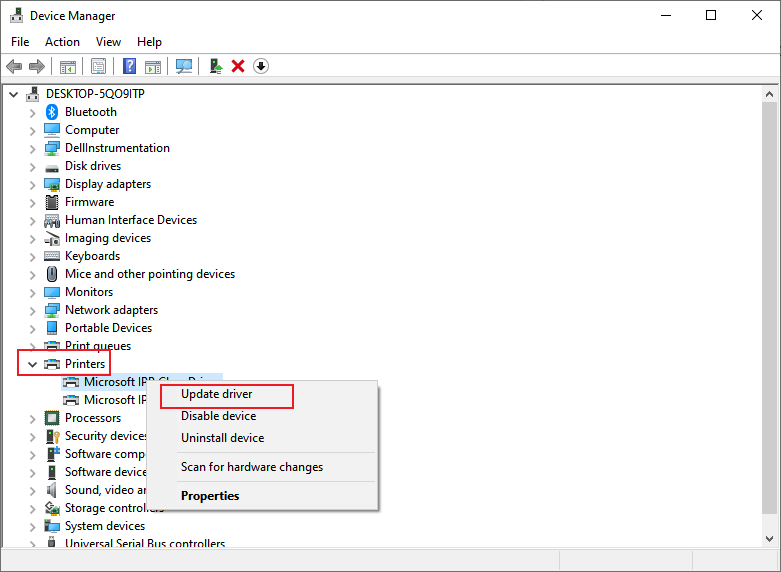Close the Device Manager window
This screenshot has height=572, width=781.
click(x=757, y=15)
